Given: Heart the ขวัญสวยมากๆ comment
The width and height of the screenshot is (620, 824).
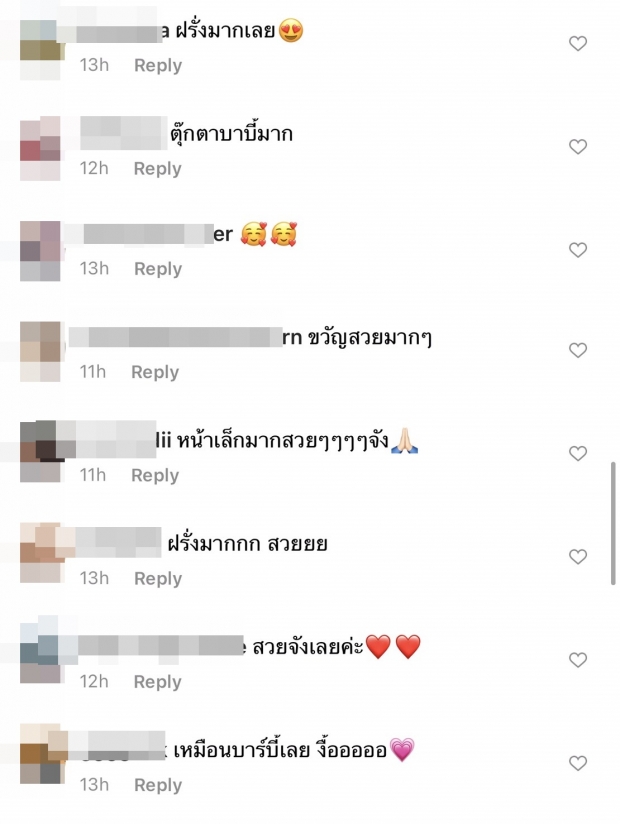Looking at the screenshot, I should click(x=578, y=350).
